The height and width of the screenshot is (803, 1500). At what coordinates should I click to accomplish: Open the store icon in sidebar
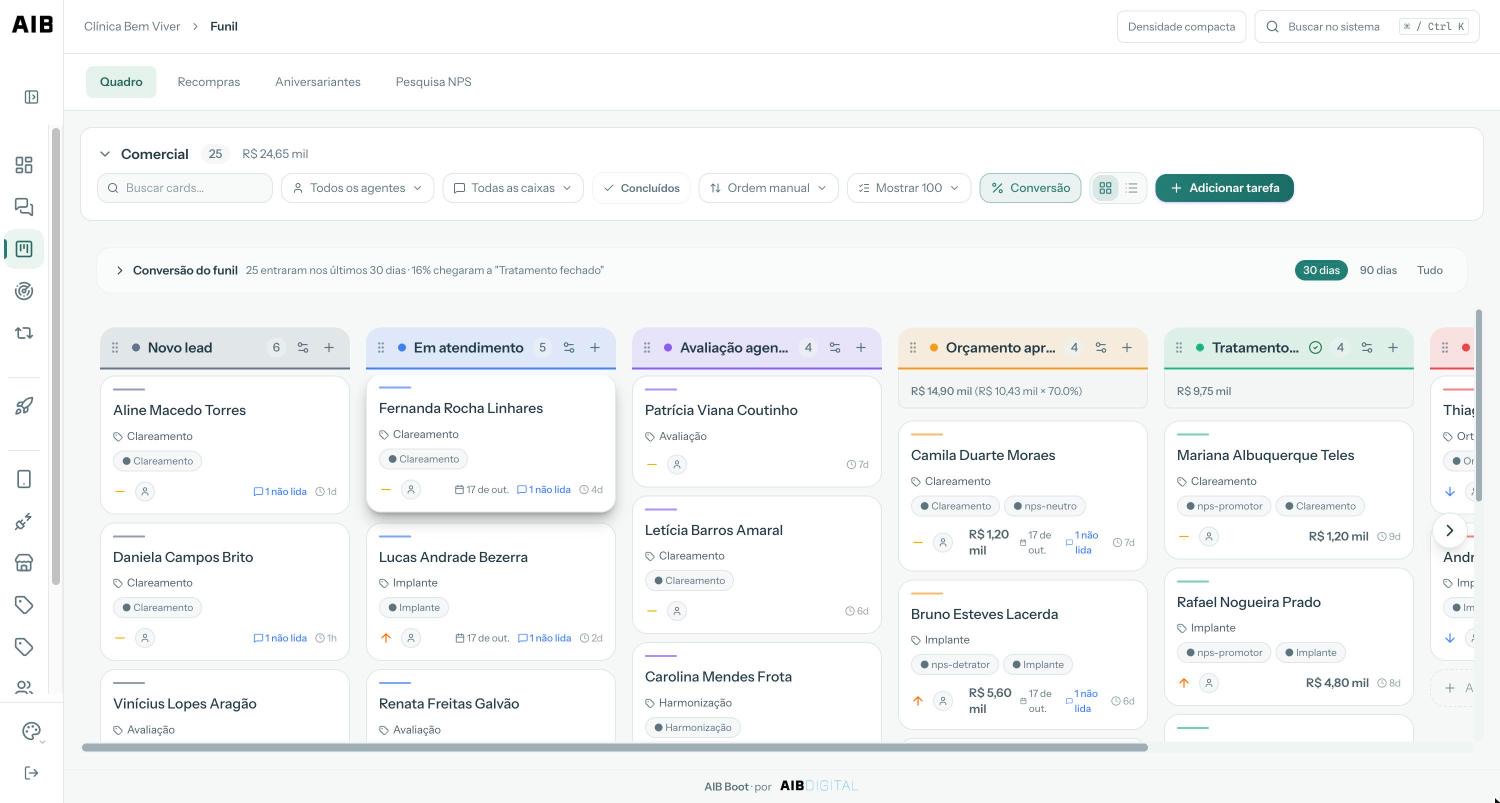[x=24, y=563]
